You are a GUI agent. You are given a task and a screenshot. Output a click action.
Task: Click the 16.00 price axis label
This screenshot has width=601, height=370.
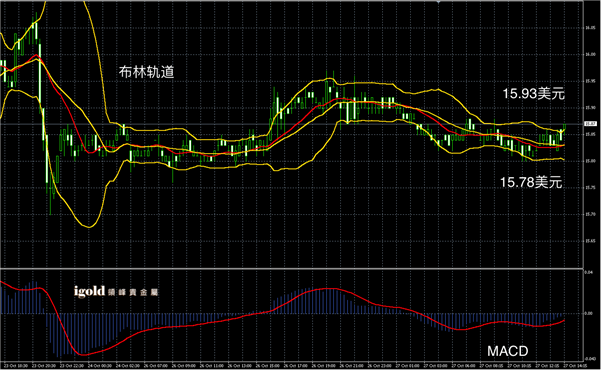[x=590, y=54]
